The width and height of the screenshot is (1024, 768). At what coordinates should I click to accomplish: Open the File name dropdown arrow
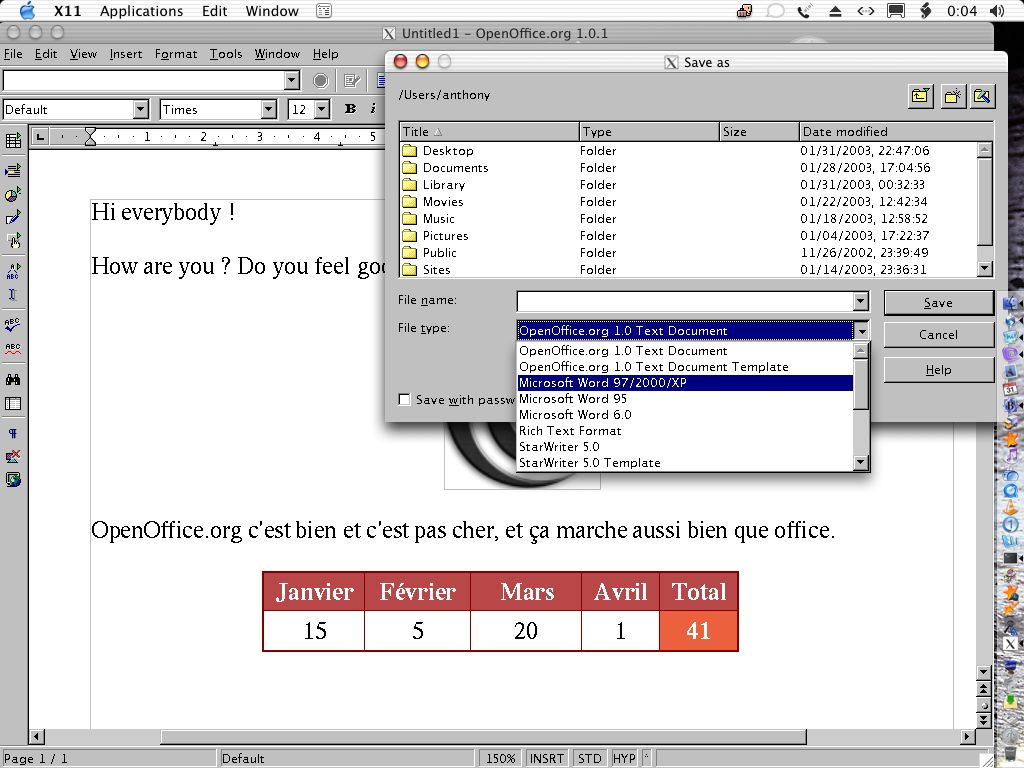tap(861, 301)
